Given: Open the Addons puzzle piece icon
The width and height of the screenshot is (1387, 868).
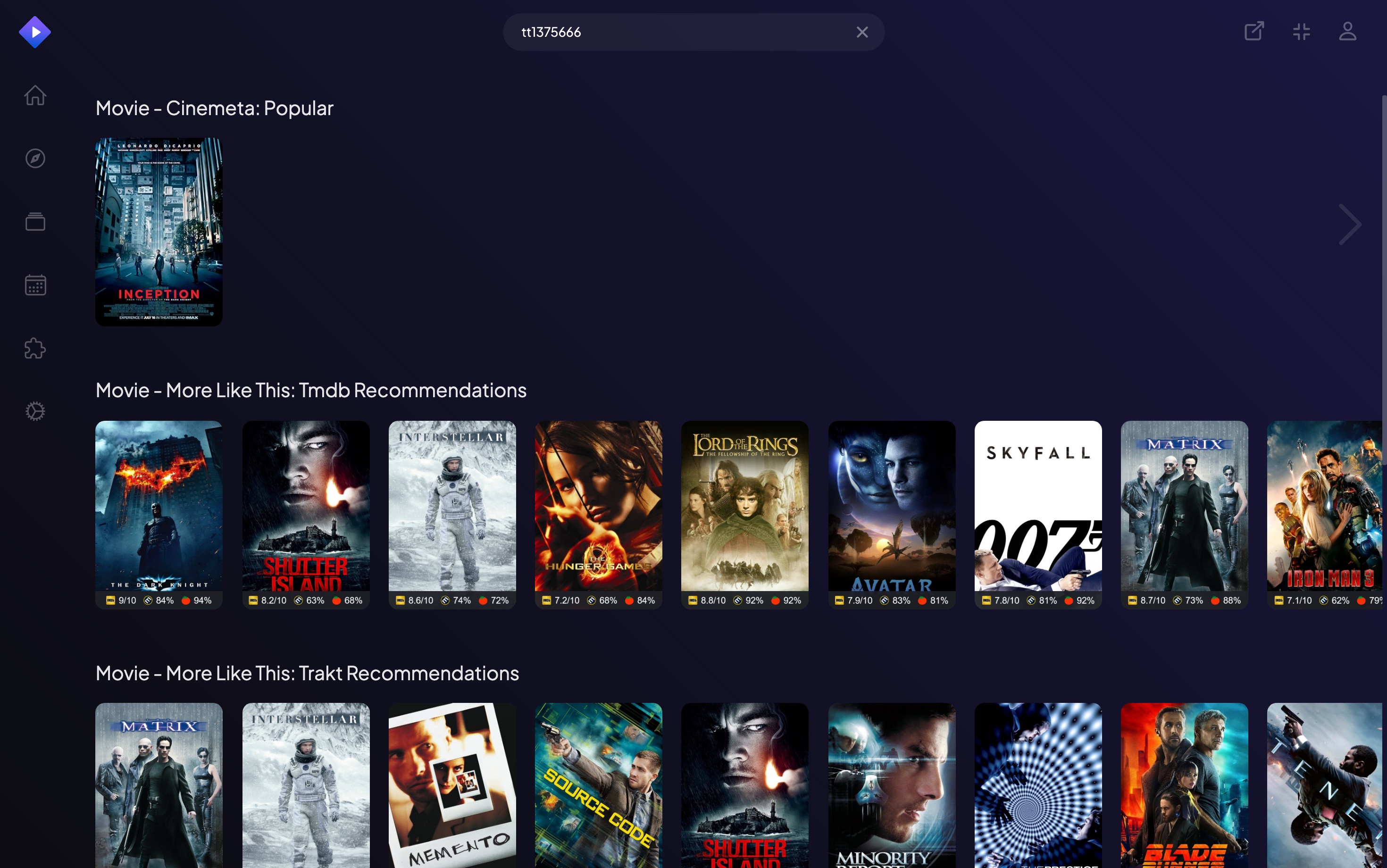Looking at the screenshot, I should [x=35, y=348].
